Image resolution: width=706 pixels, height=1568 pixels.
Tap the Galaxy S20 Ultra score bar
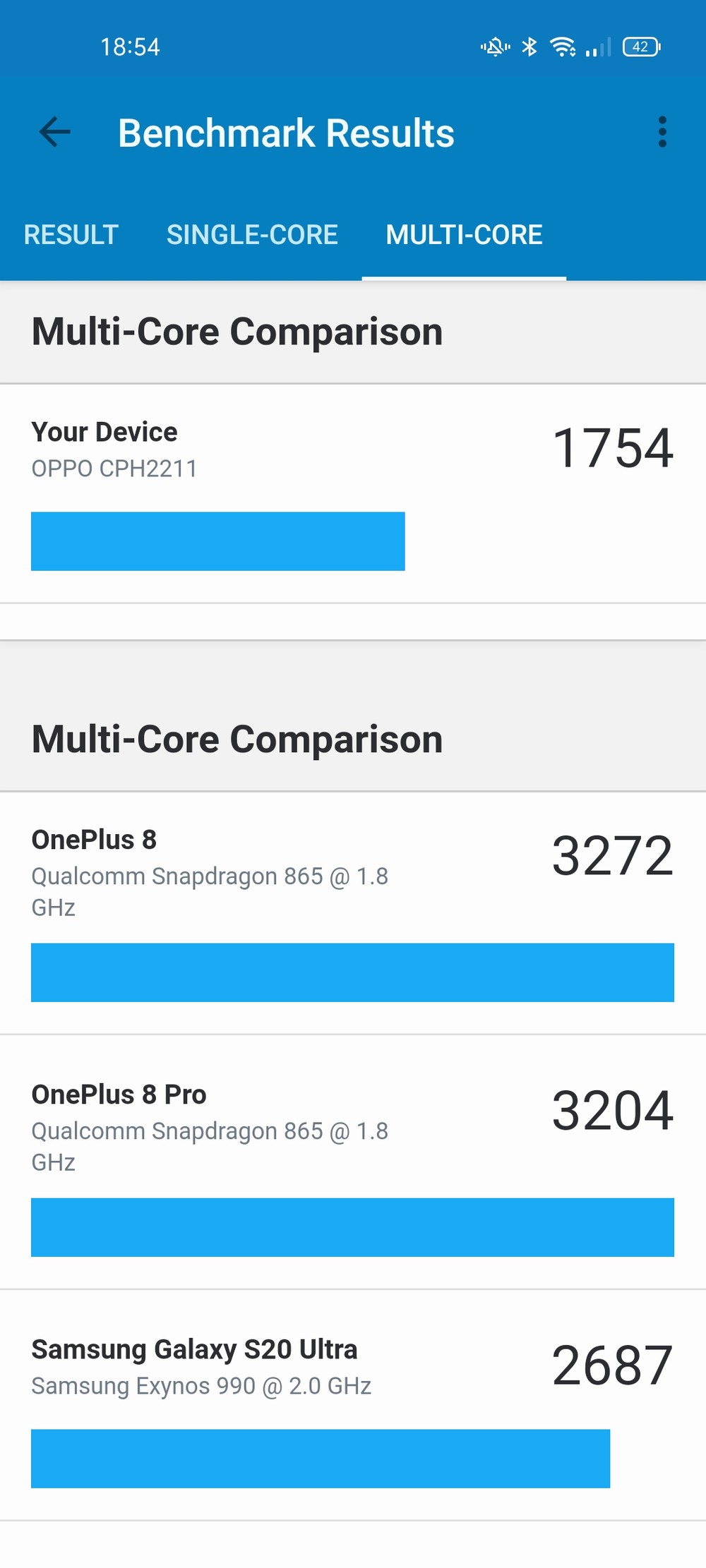321,1459
